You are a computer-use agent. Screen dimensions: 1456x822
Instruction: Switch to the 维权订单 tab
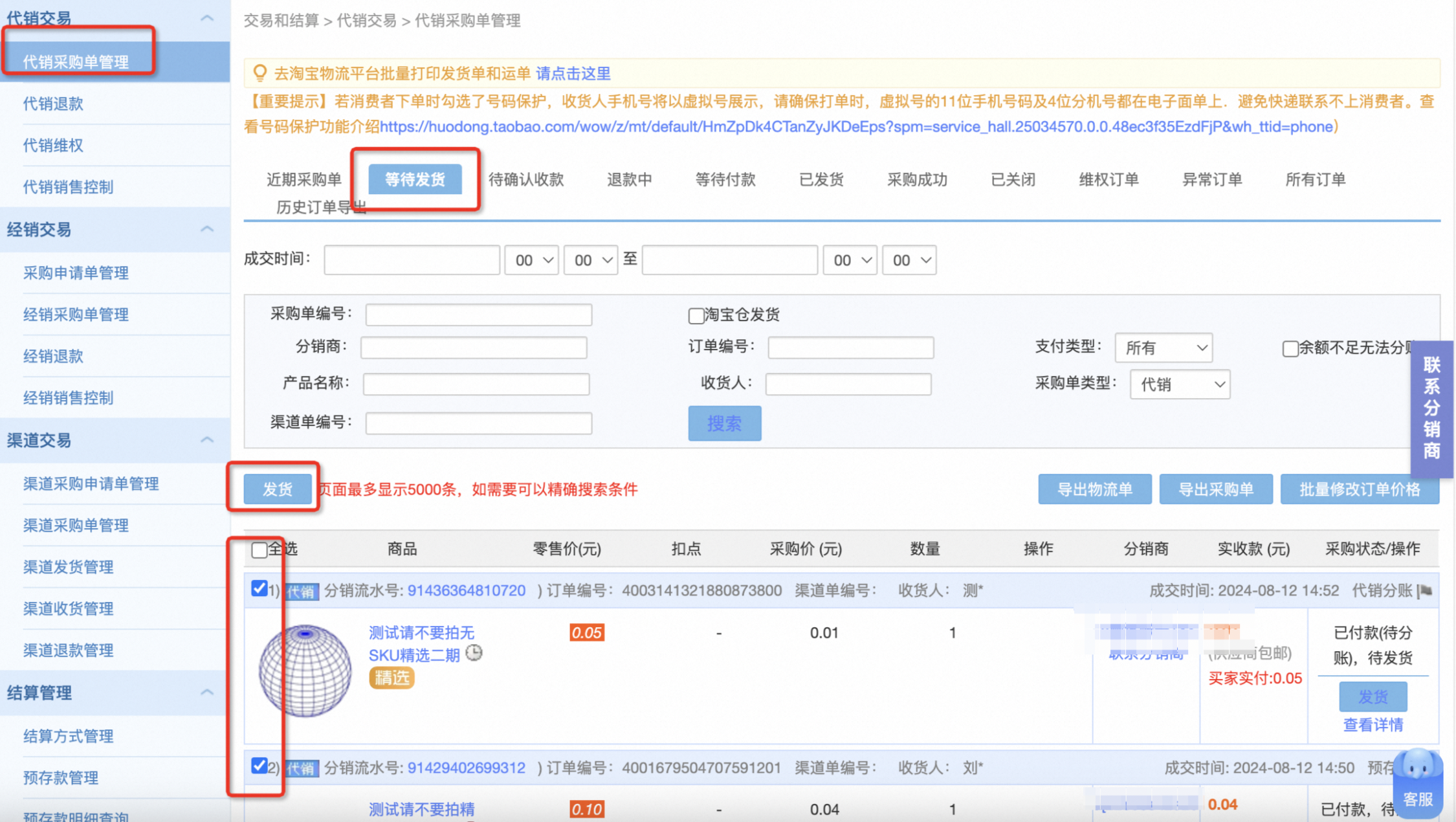tap(1109, 179)
